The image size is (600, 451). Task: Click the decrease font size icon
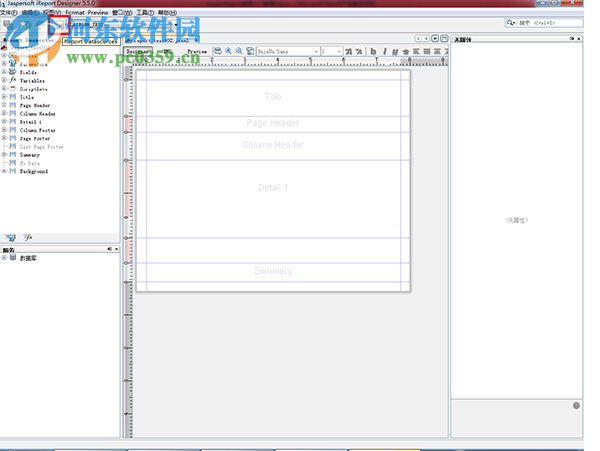[x=359, y=51]
